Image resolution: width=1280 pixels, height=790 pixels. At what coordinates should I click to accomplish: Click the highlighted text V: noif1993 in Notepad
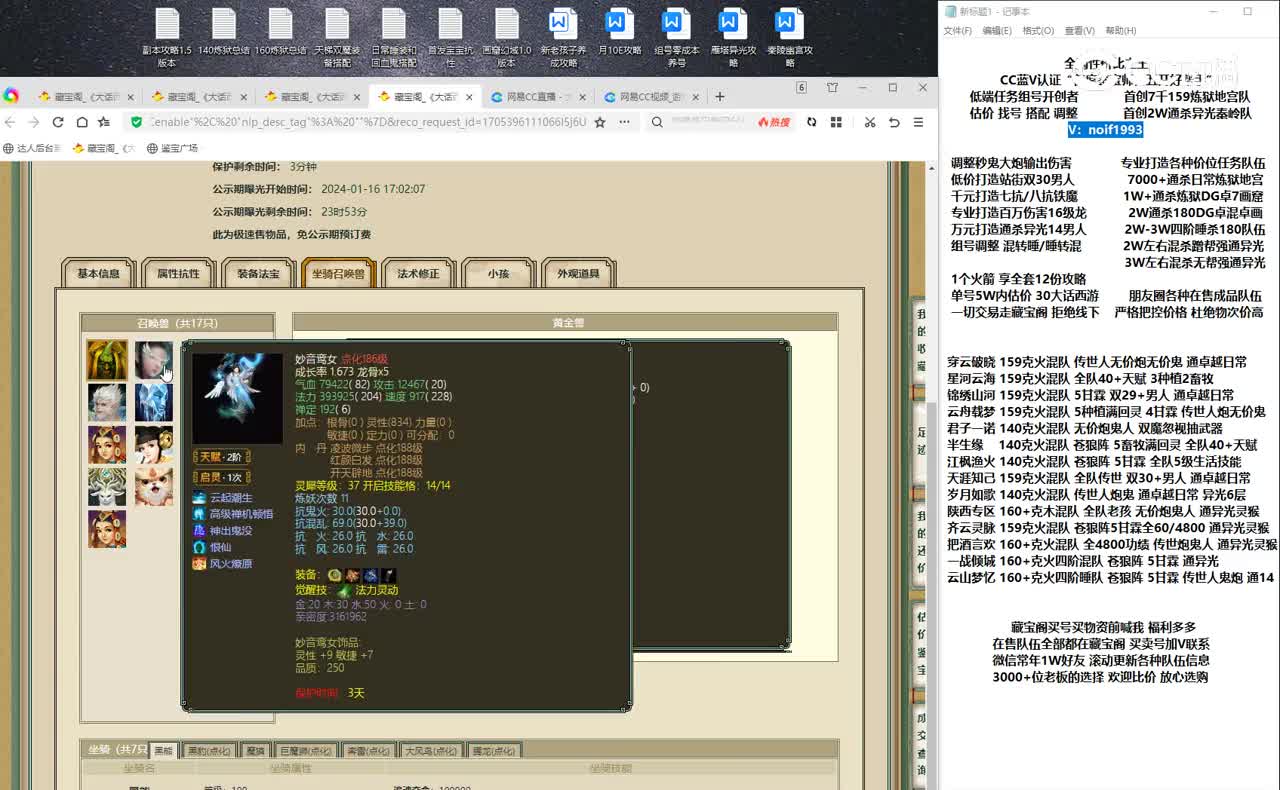pos(1105,130)
